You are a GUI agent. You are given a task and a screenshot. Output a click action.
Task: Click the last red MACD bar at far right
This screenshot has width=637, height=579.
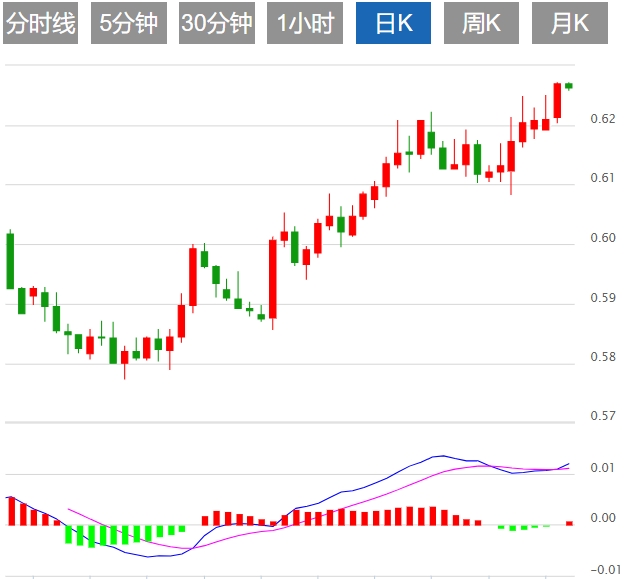(569, 523)
